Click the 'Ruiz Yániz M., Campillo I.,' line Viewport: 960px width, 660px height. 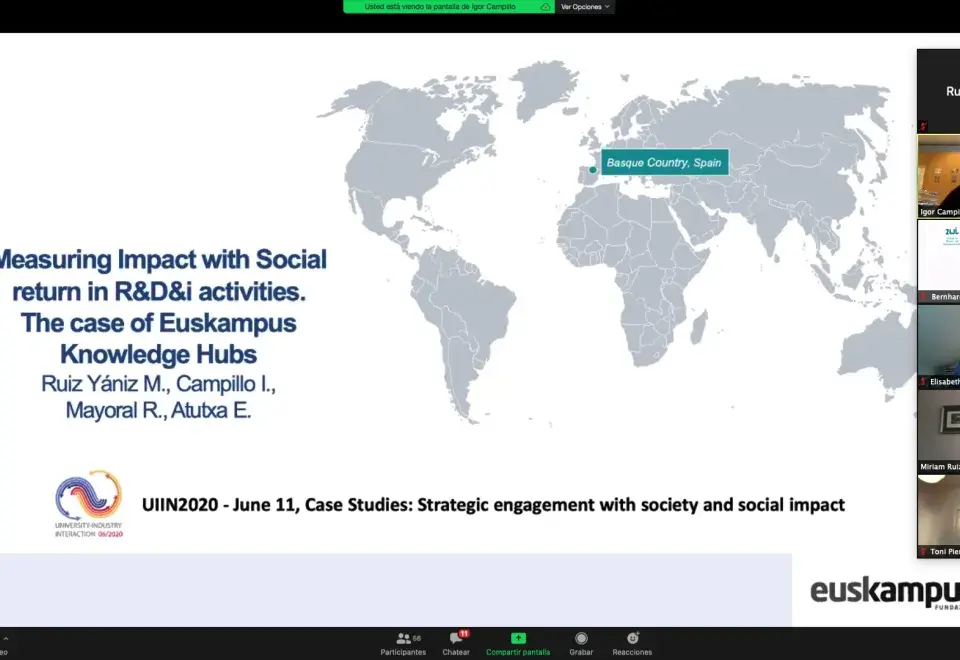pos(159,384)
